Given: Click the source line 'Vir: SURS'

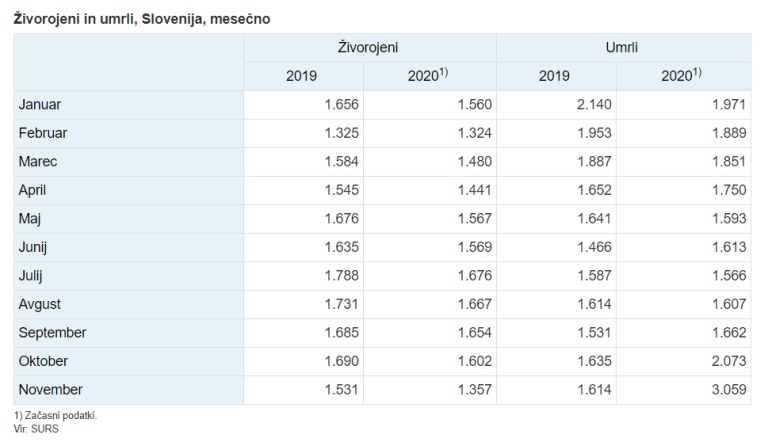Looking at the screenshot, I should click(x=36, y=428).
